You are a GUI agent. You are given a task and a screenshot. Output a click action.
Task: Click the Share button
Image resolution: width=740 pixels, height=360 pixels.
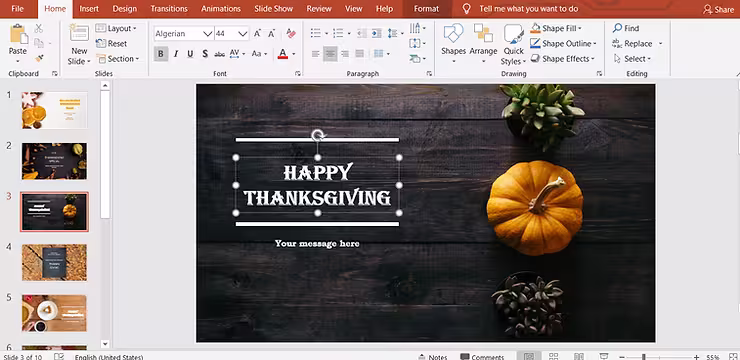(718, 9)
